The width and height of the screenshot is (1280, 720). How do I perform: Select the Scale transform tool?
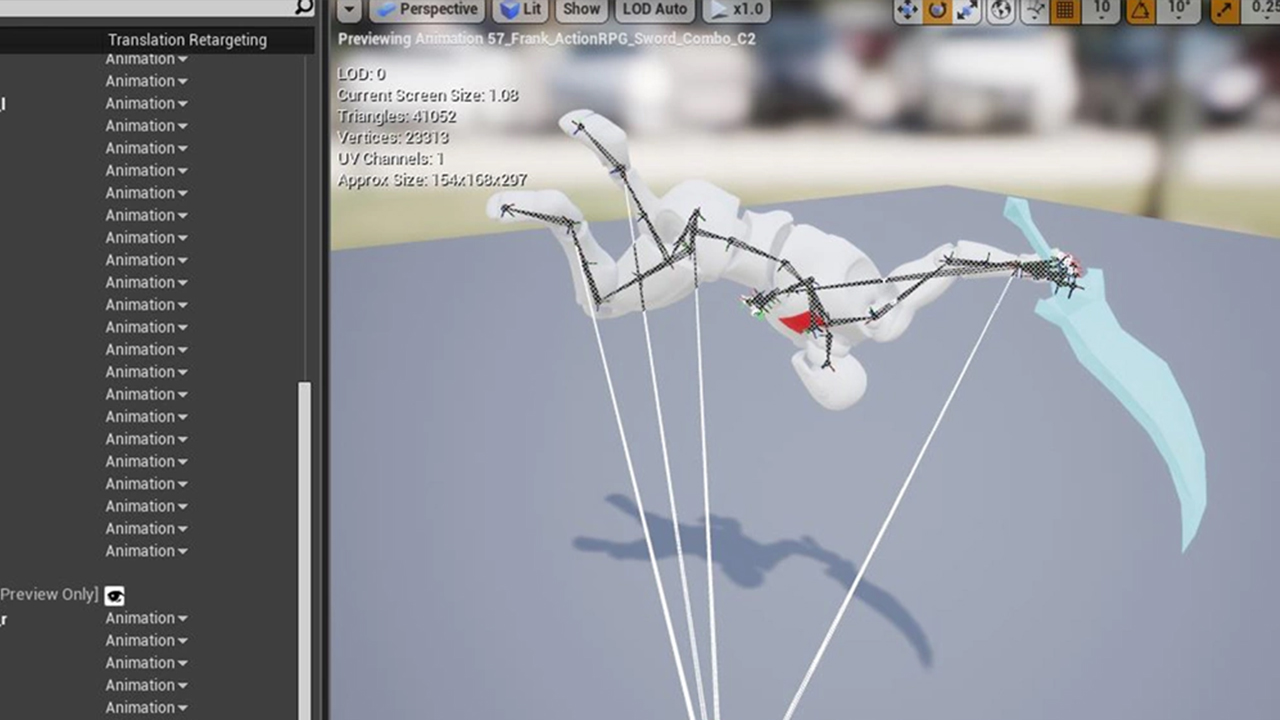(967, 10)
